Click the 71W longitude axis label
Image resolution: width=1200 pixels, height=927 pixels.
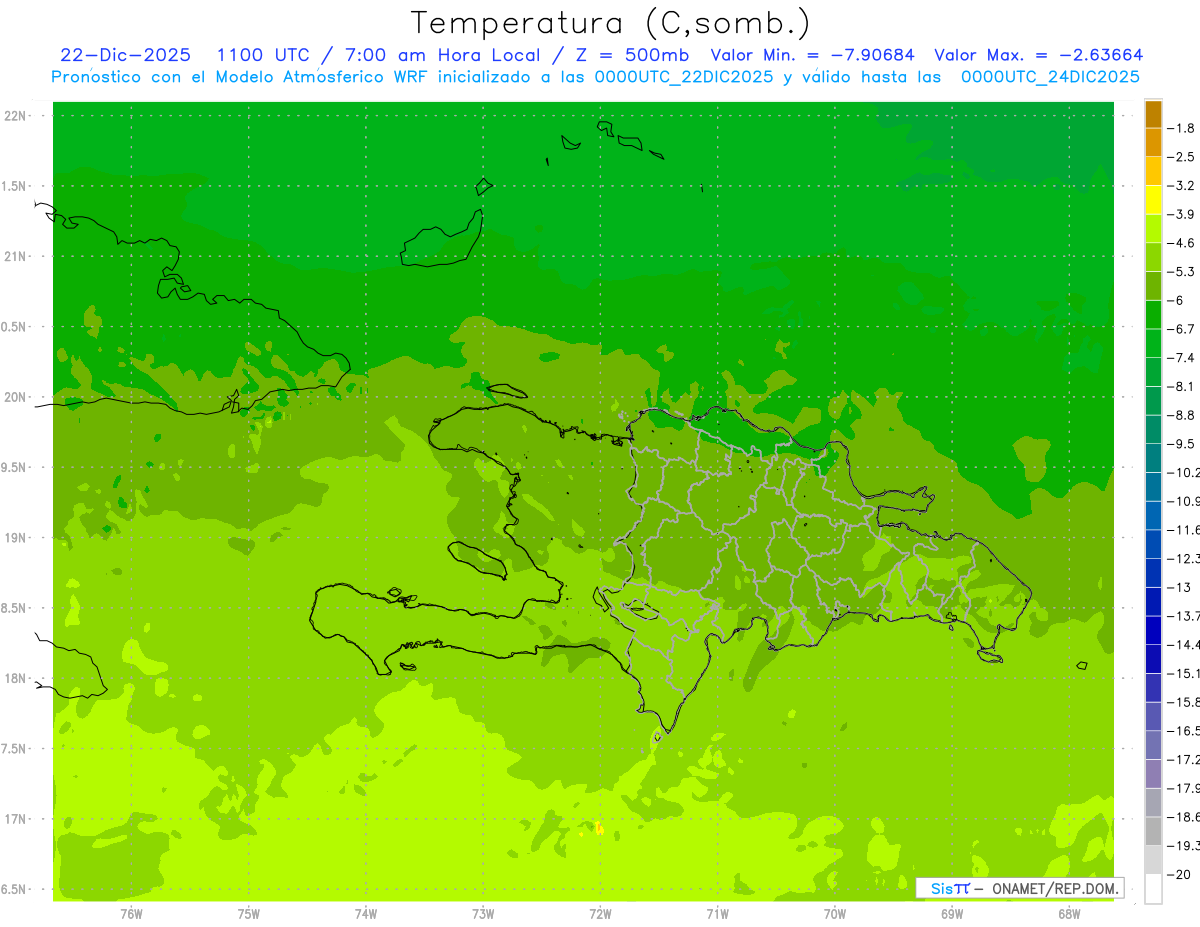point(717,913)
